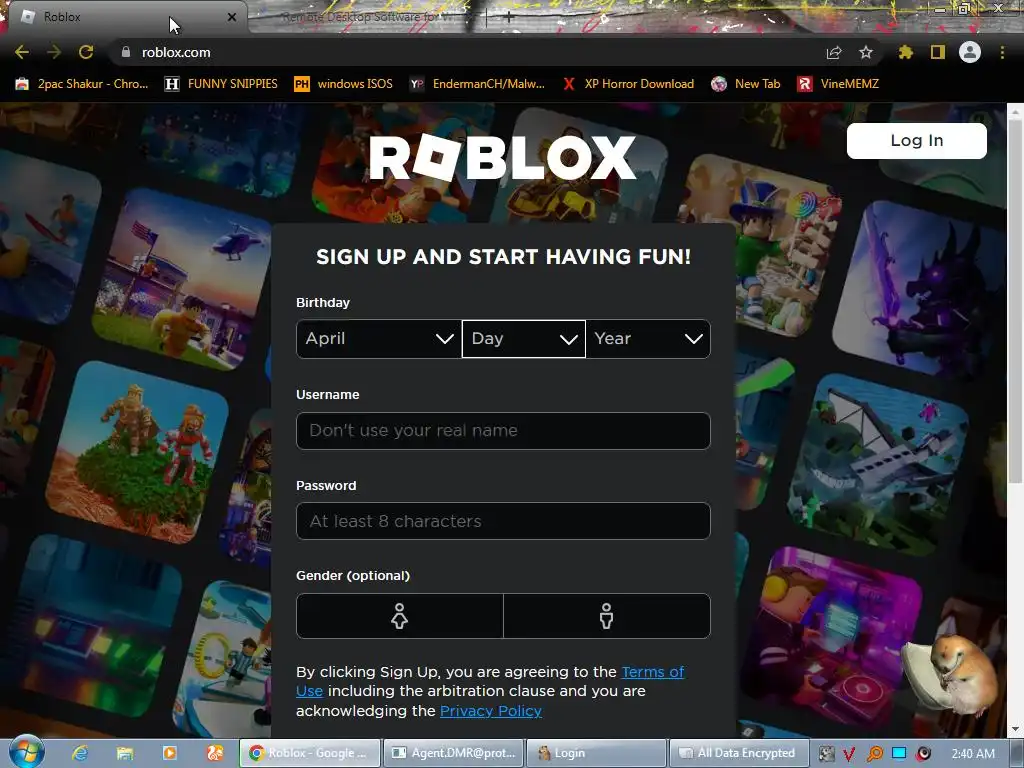Share this page using the share icon
Screen dimensions: 1024x768
834,52
